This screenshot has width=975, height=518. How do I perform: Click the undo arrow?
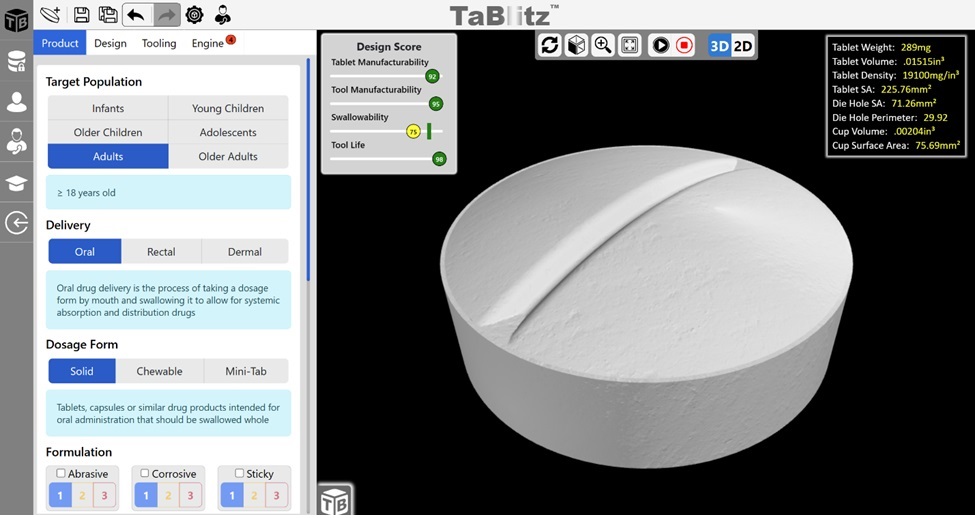click(136, 15)
